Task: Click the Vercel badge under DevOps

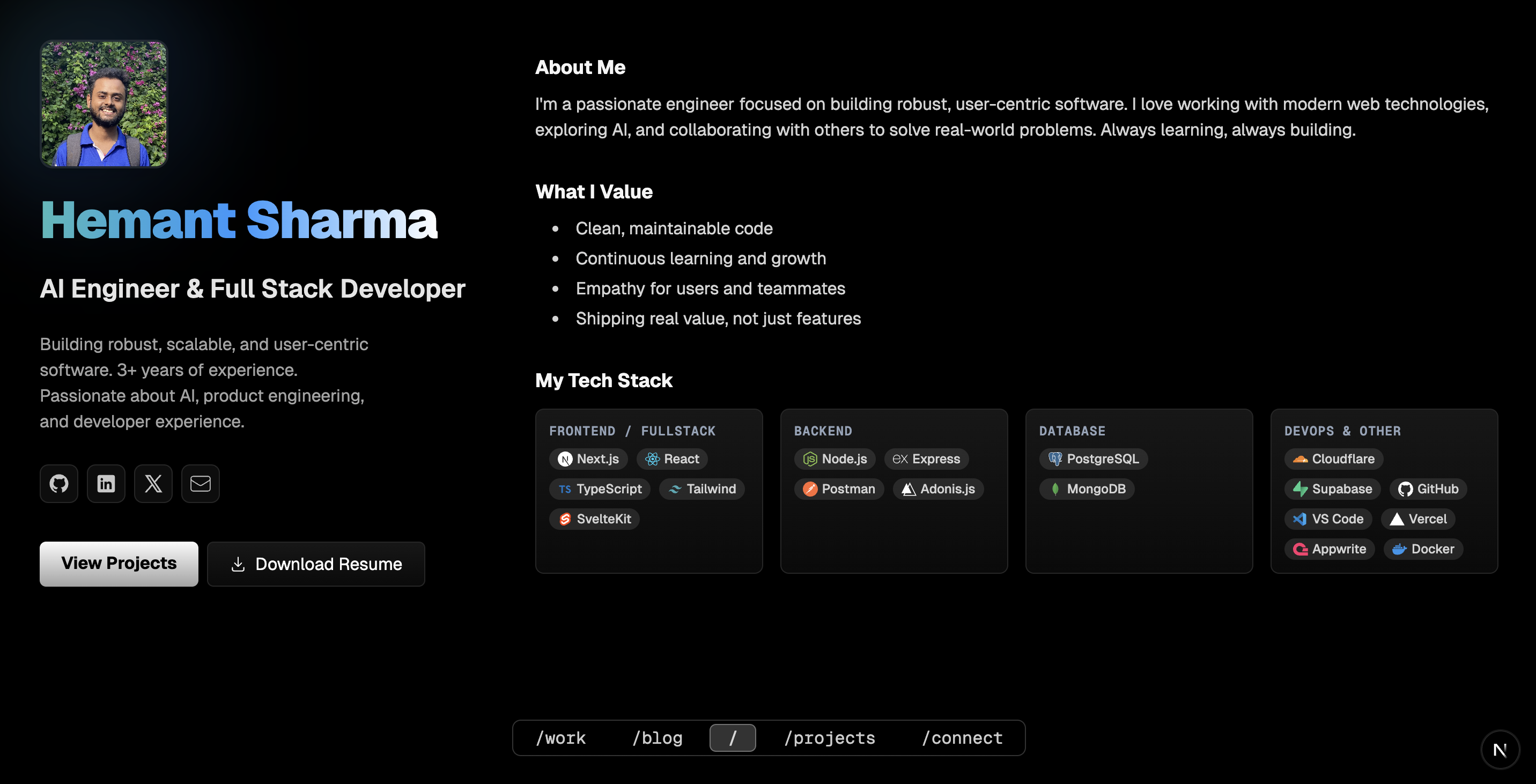Action: (1418, 519)
